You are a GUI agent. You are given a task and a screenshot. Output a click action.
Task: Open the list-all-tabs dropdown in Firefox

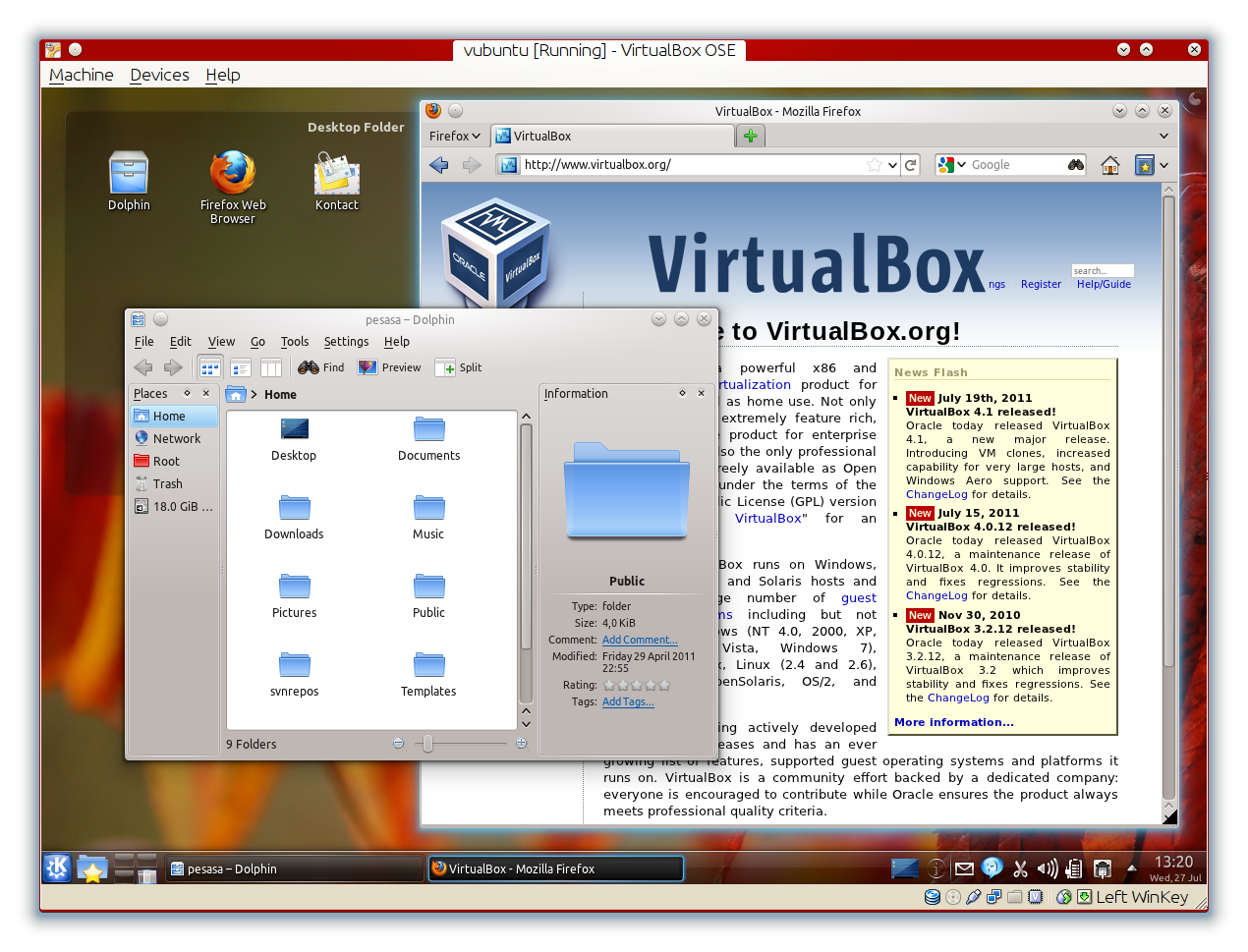(1163, 136)
